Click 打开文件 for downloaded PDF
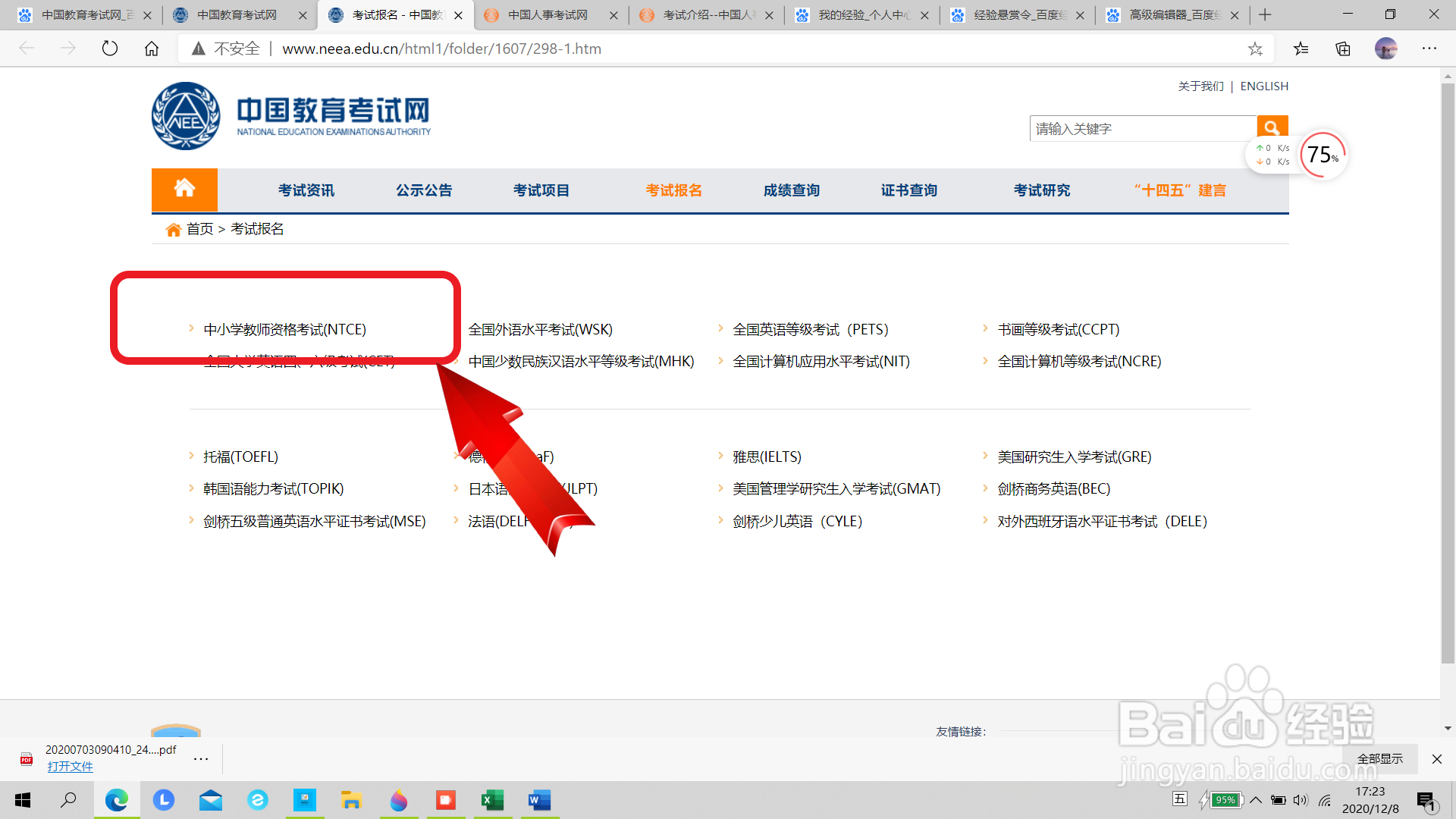The height and width of the screenshot is (819, 1456). tap(70, 766)
